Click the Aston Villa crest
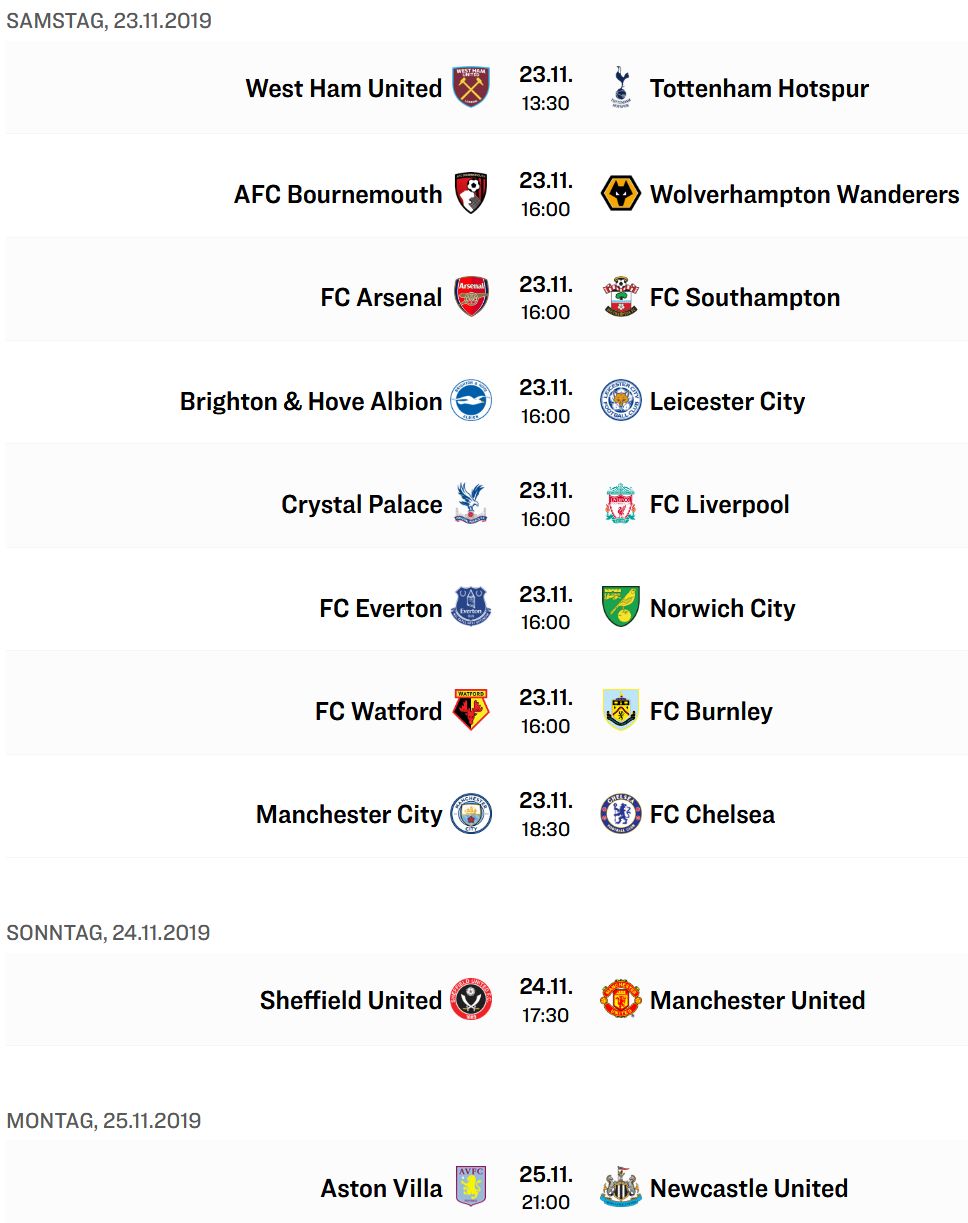The image size is (968, 1223). click(471, 1188)
